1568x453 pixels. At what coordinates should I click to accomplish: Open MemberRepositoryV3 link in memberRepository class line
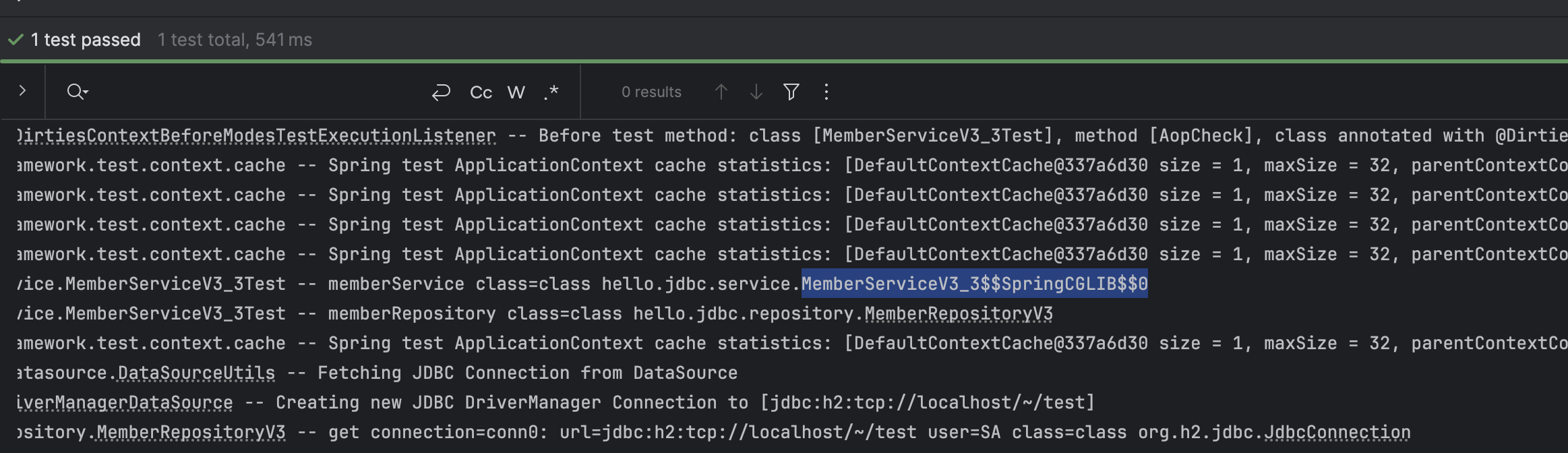959,313
